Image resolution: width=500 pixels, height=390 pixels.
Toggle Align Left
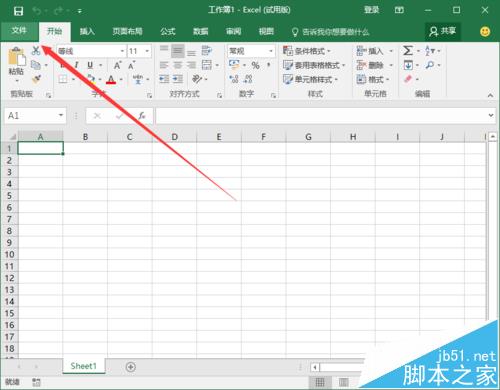164,65
